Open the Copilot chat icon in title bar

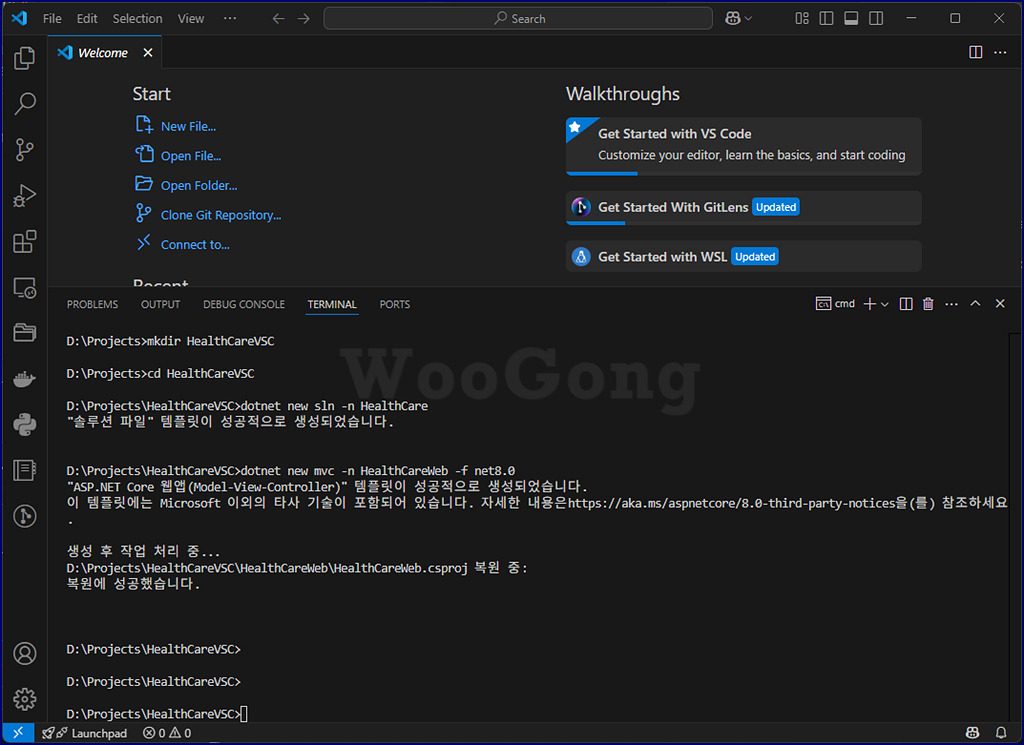[733, 18]
